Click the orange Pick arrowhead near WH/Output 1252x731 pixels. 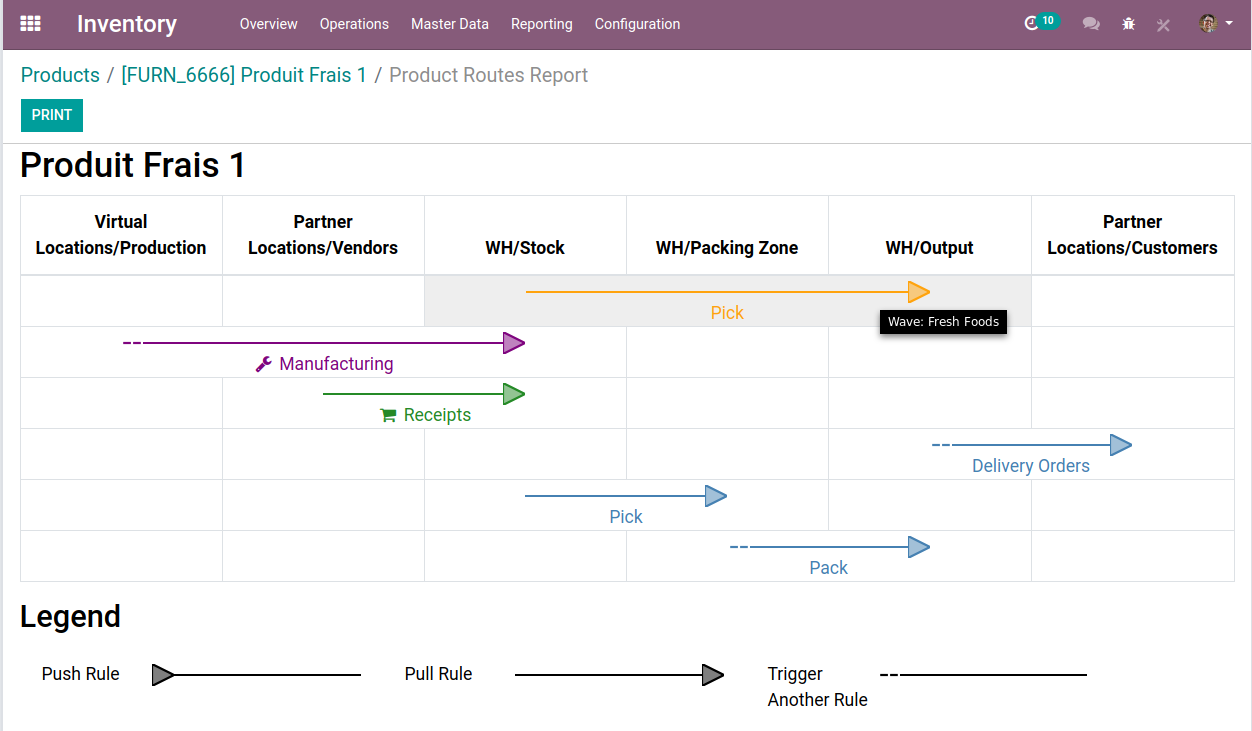click(x=919, y=292)
